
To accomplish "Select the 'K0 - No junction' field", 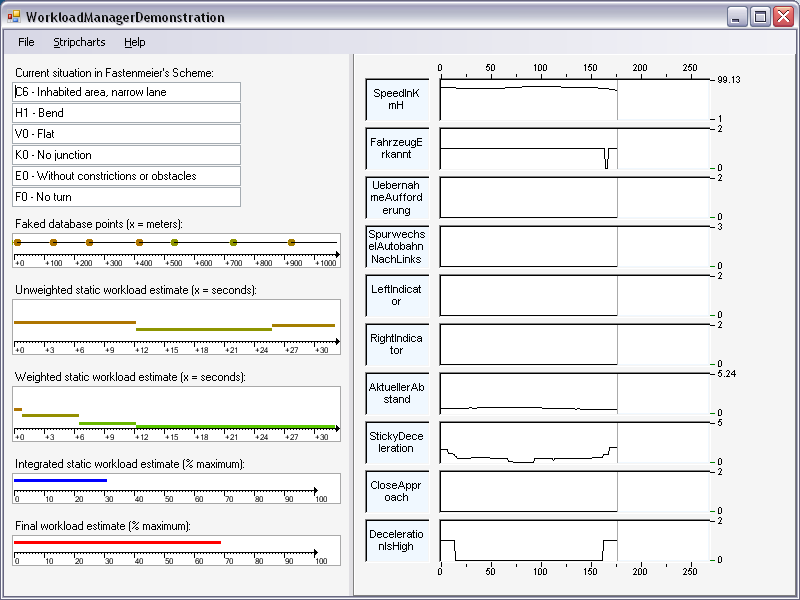I will [x=126, y=155].
